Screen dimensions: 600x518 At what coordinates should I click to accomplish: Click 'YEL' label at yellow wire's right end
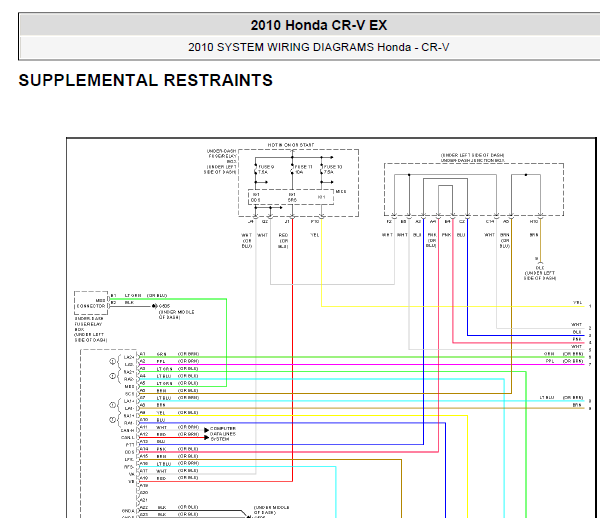pos(577,302)
